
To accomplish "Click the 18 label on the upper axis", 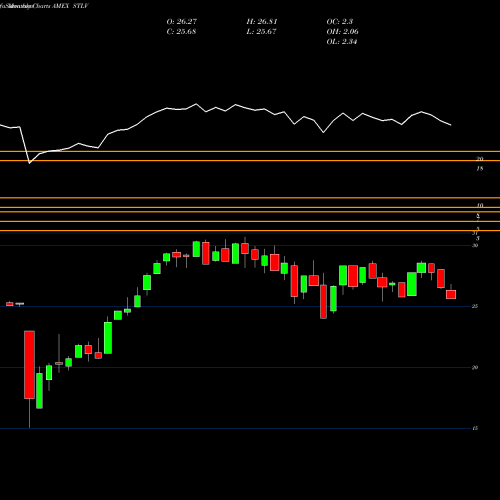I will pyautogui.click(x=479, y=169).
